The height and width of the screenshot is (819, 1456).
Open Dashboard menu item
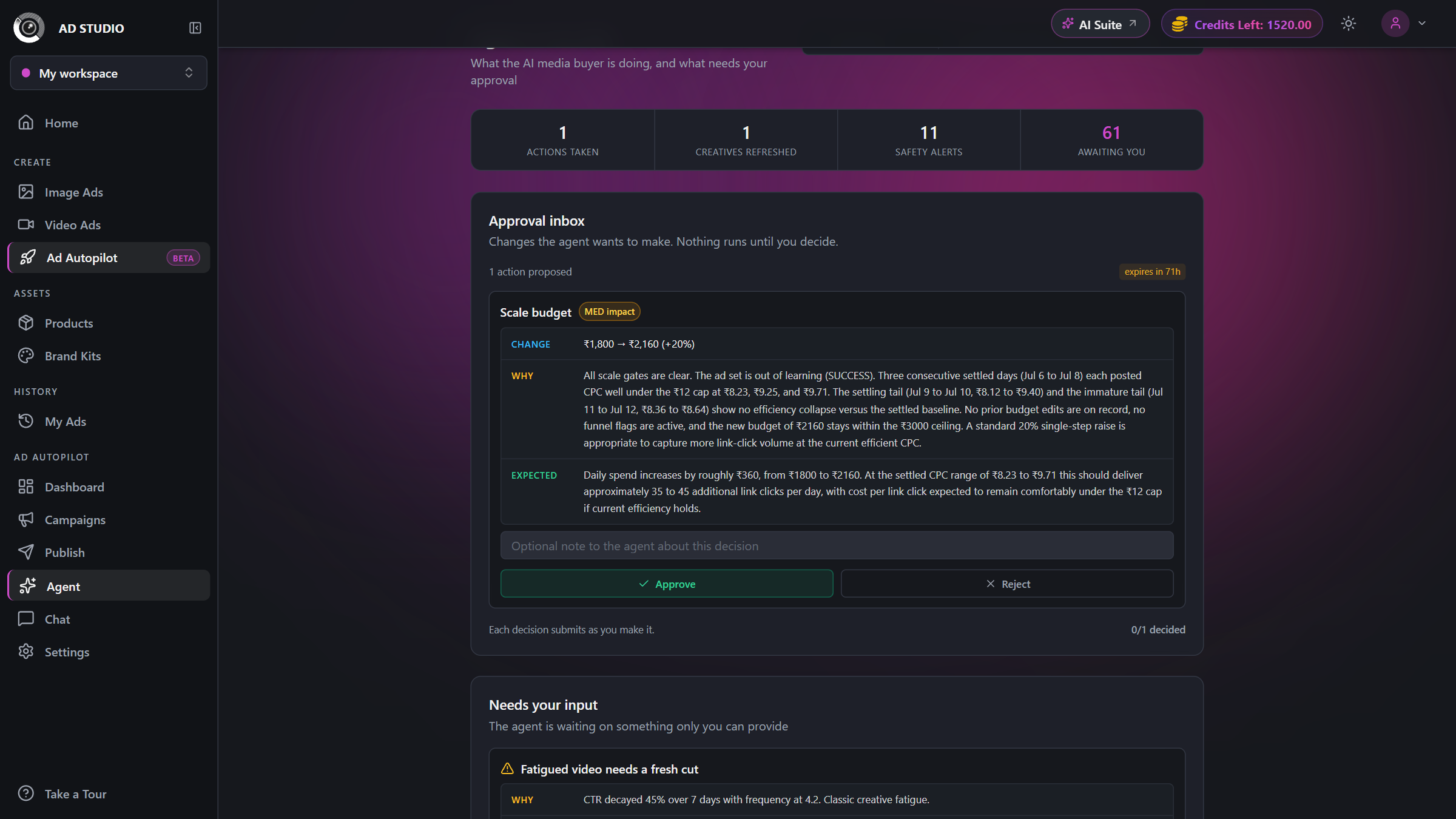pos(109,487)
